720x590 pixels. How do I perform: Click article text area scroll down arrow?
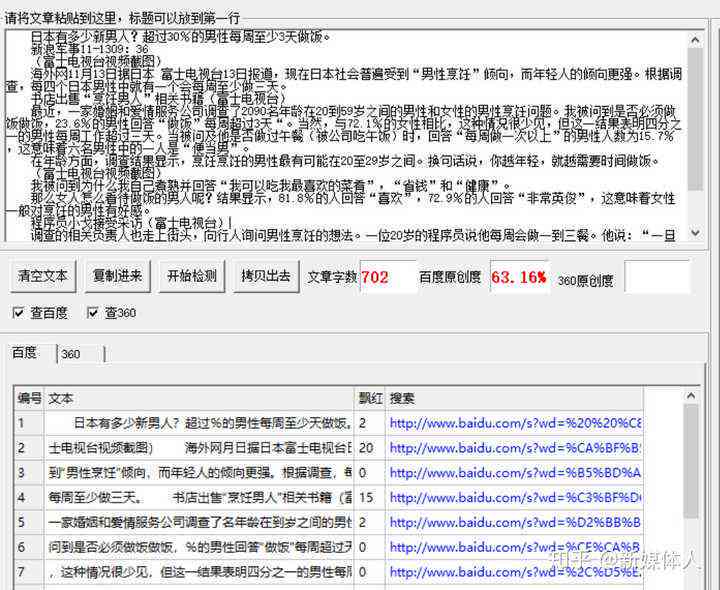695,233
